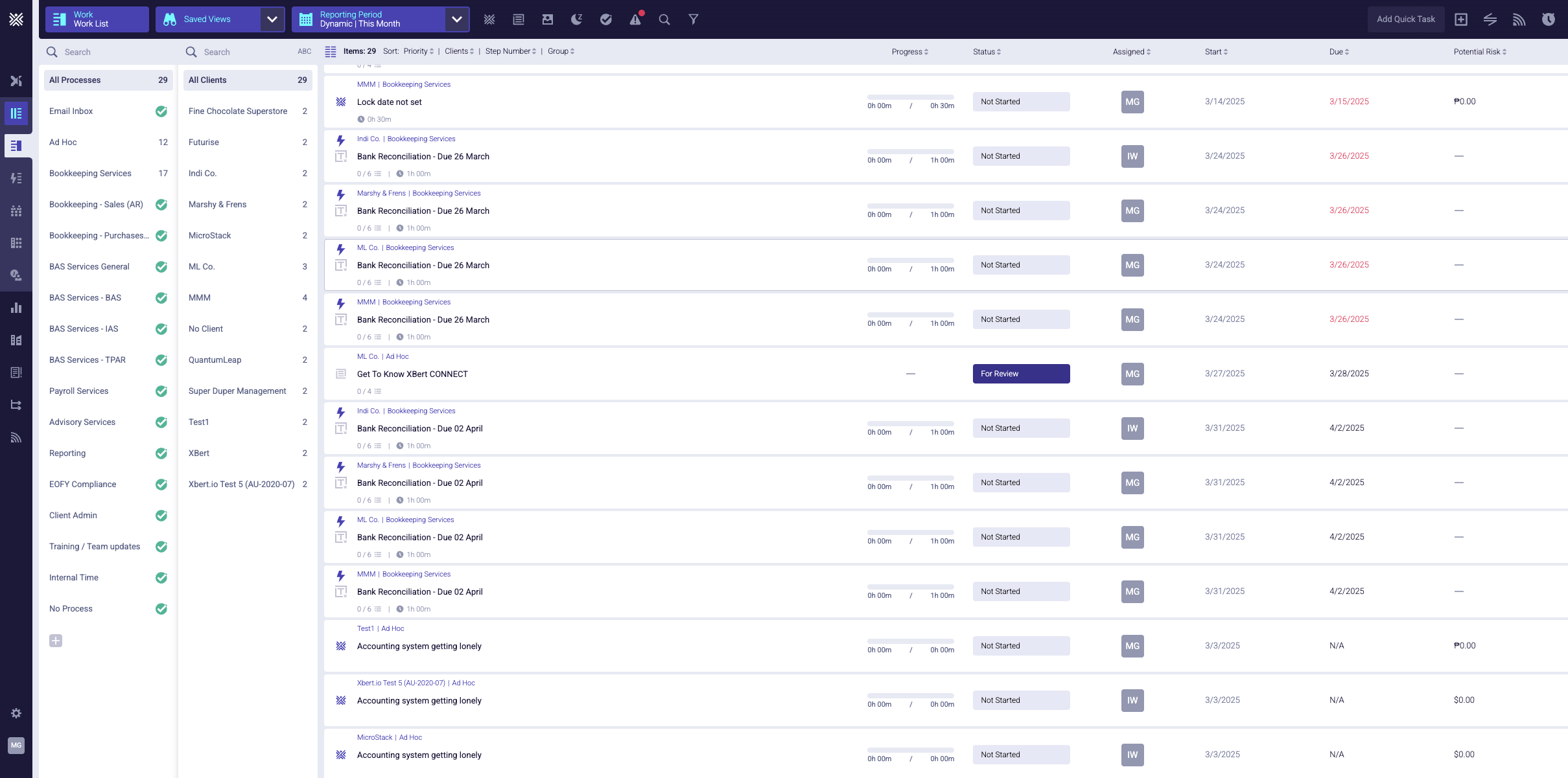1568x778 pixels.
Task: Click the filter funnel icon in top toolbar
Action: point(693,19)
